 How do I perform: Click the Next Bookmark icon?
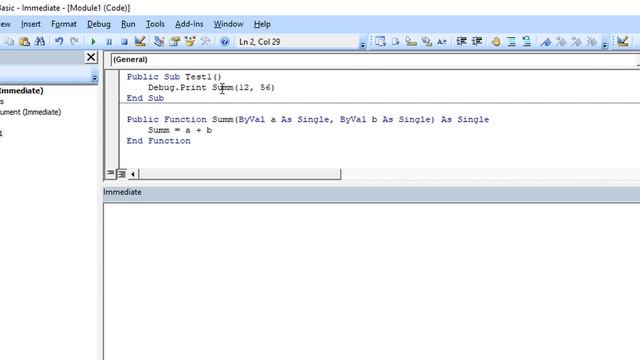[x=561, y=41]
